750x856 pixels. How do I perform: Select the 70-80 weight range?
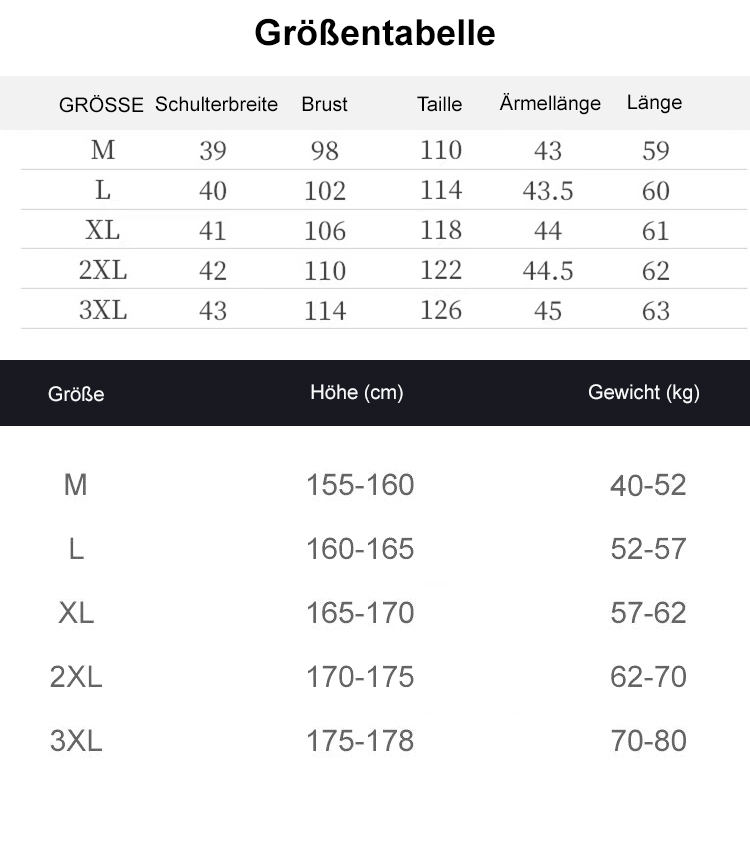648,741
